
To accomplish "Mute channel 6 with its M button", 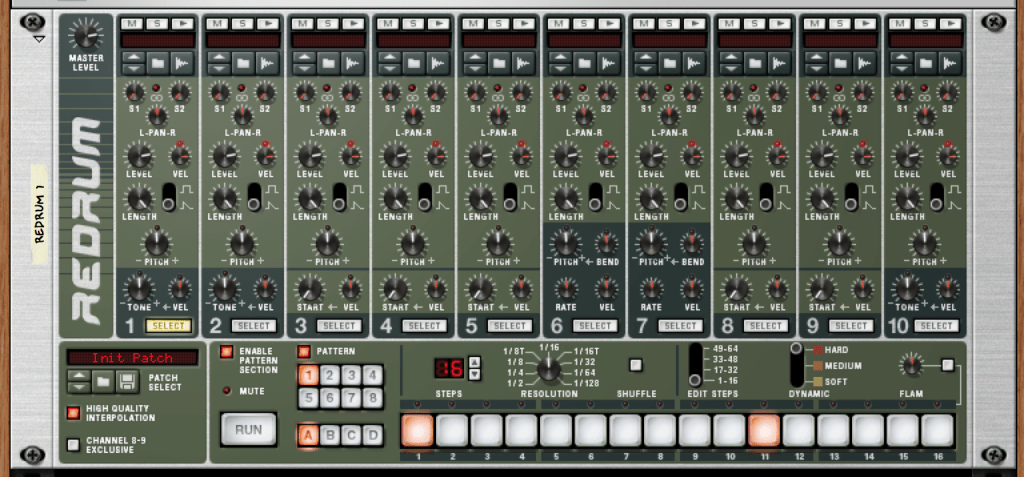I will [x=559, y=24].
